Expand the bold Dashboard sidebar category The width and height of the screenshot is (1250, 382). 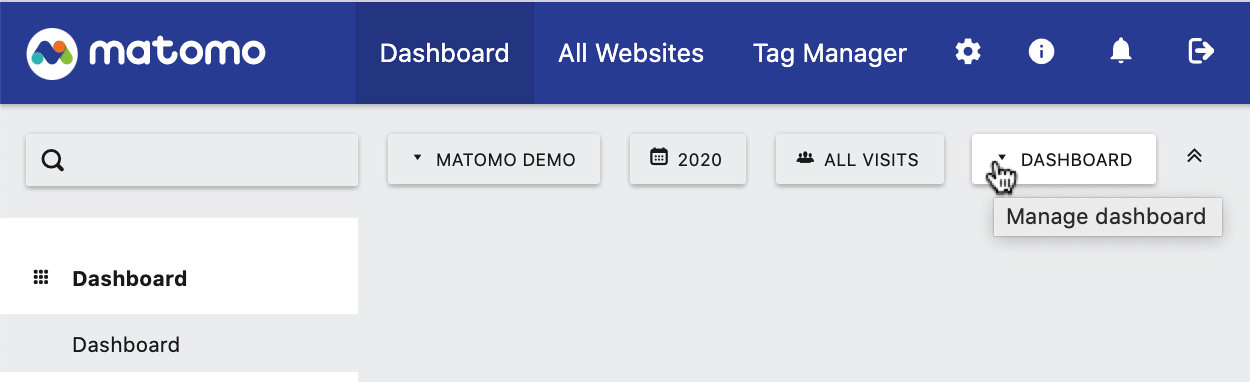(130, 278)
